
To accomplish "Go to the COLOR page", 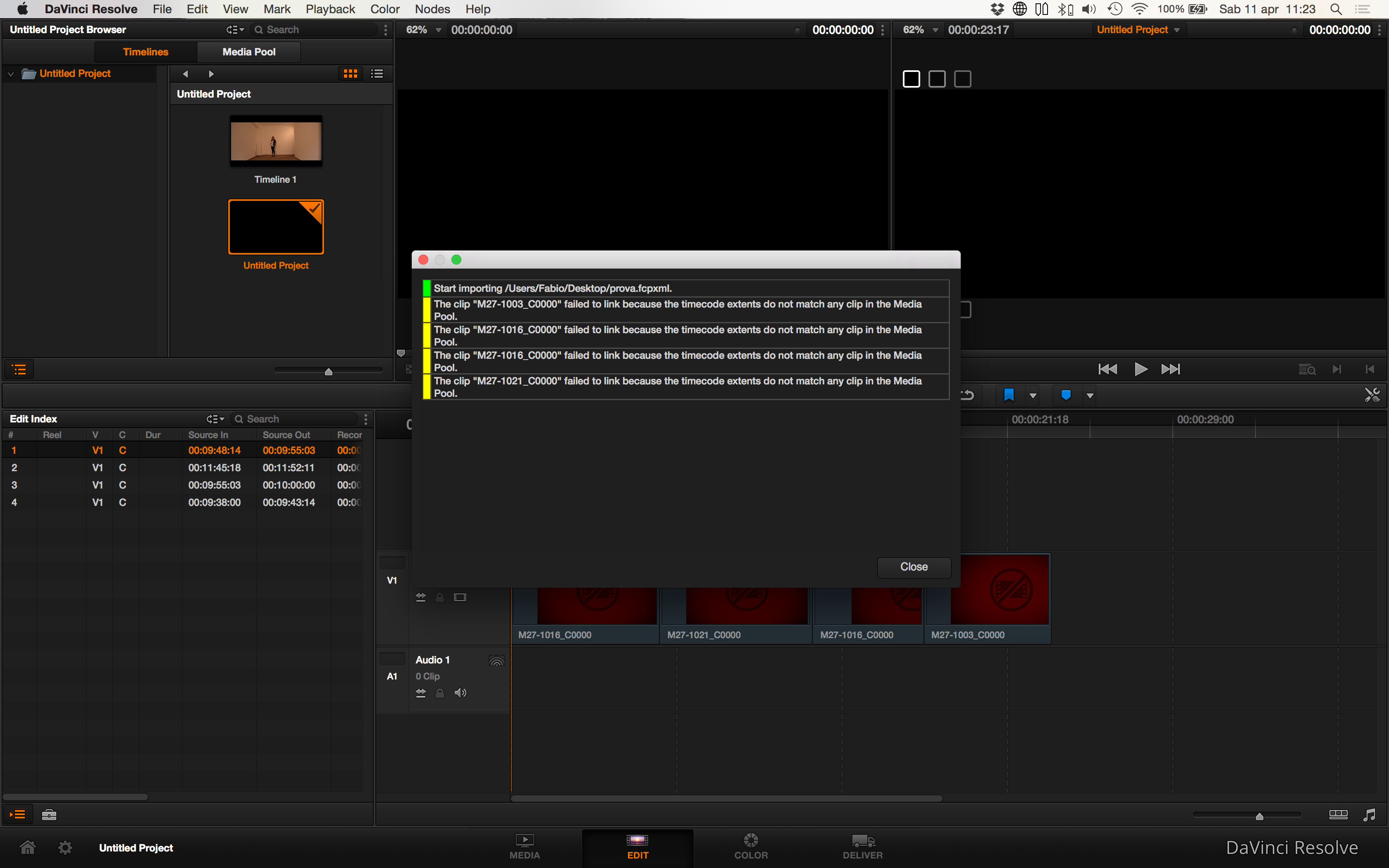I will point(751,847).
